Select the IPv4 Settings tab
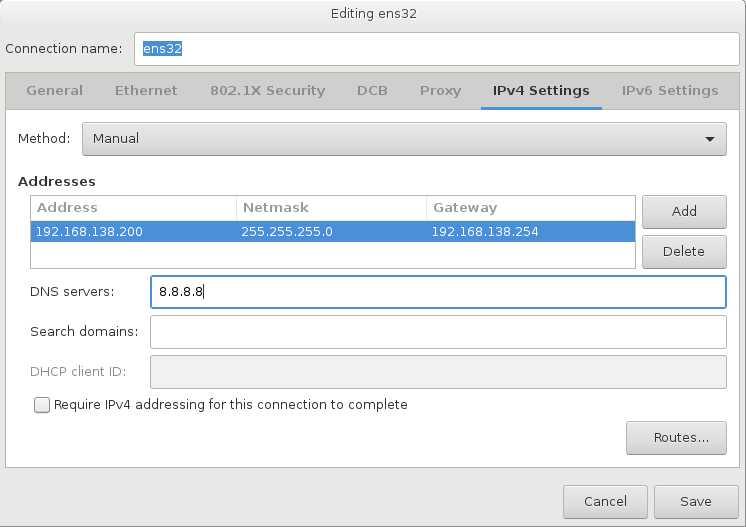Image resolution: width=746 pixels, height=527 pixels. [541, 90]
